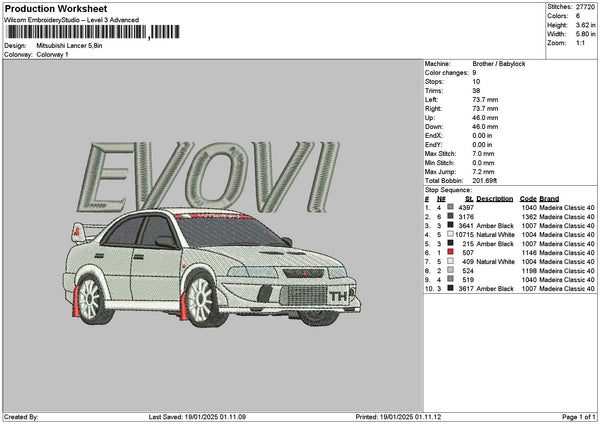Click the Total Bobbin 201.69ft value
Screen dimensions: 600x424
[485, 180]
